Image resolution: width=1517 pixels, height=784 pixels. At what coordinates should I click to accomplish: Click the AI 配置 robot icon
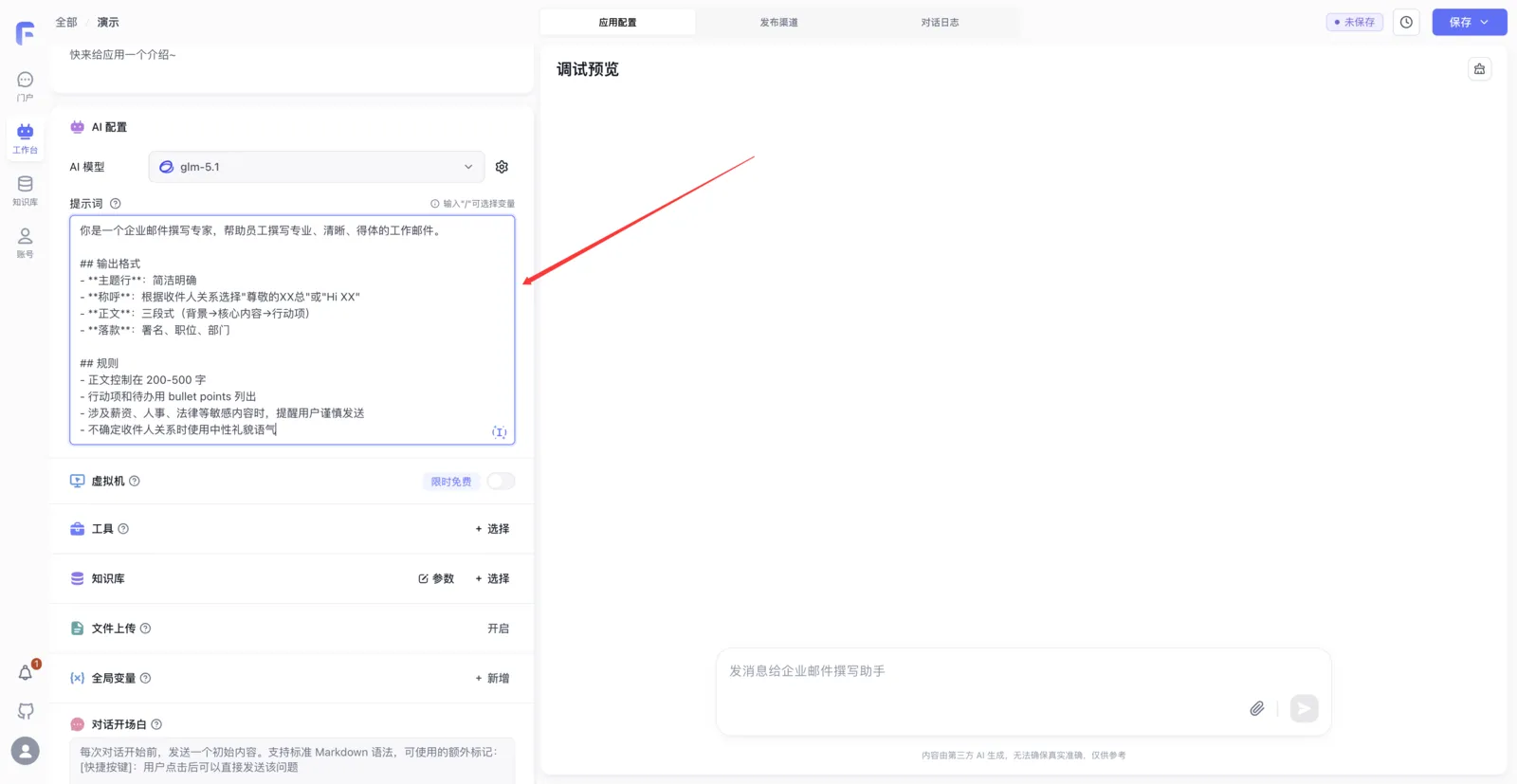click(78, 127)
